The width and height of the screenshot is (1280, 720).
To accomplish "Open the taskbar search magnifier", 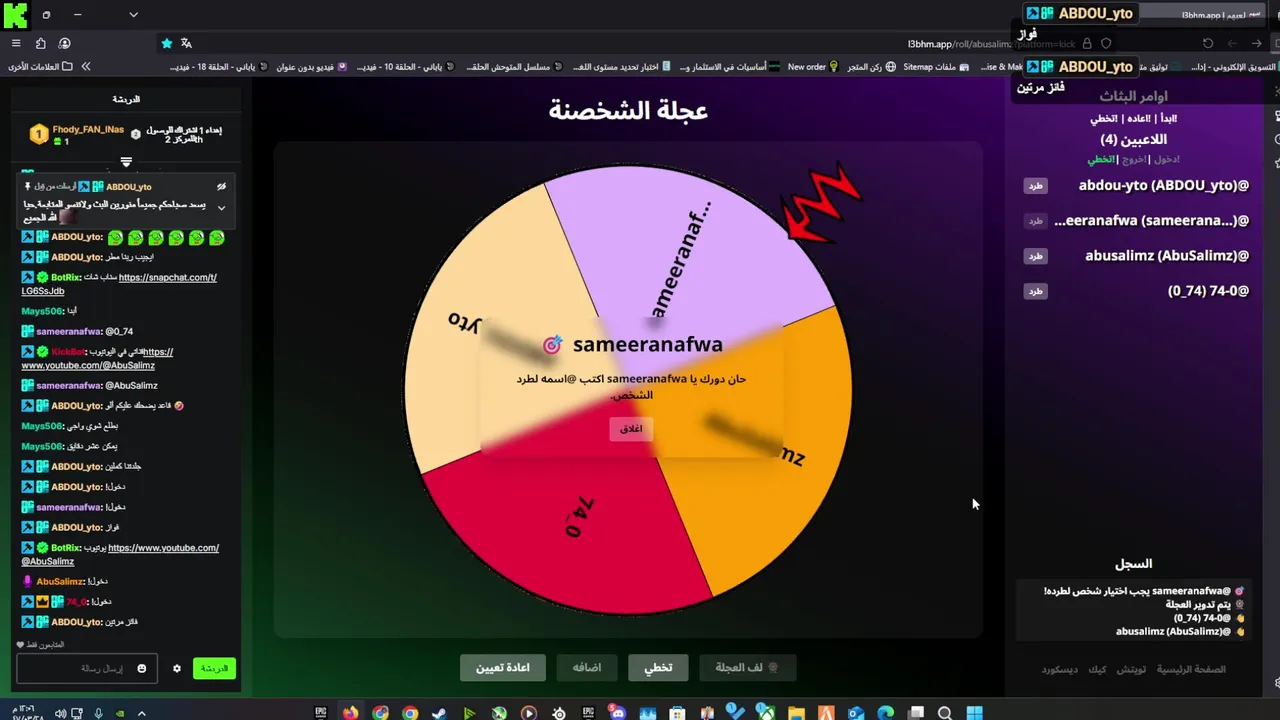I will [945, 712].
